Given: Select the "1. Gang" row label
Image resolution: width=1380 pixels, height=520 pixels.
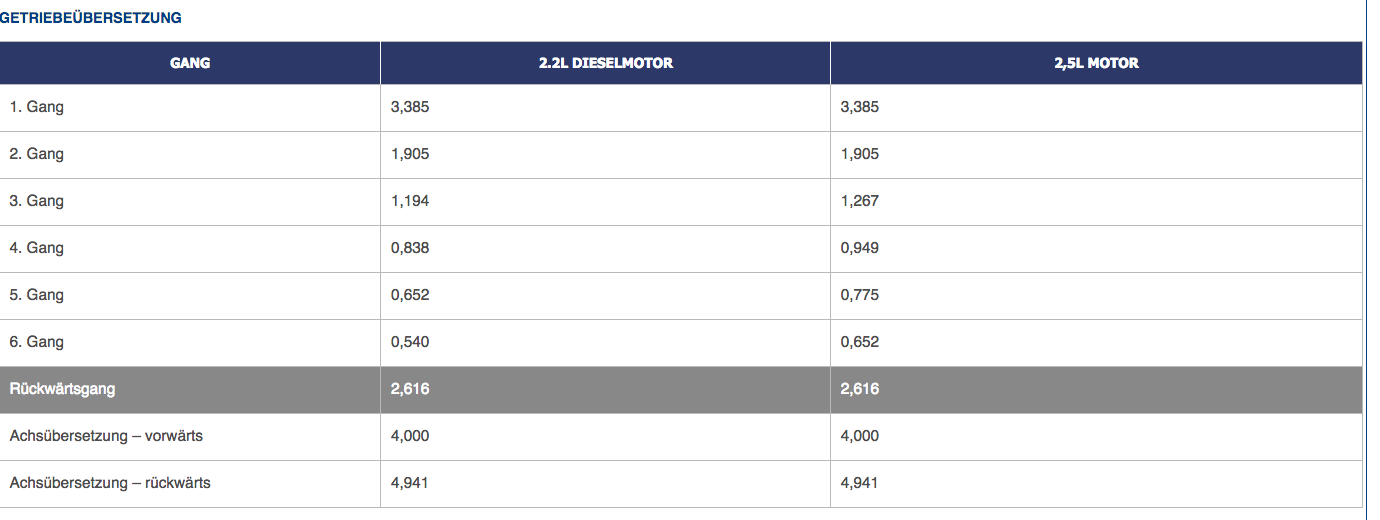Looking at the screenshot, I should point(37,107).
